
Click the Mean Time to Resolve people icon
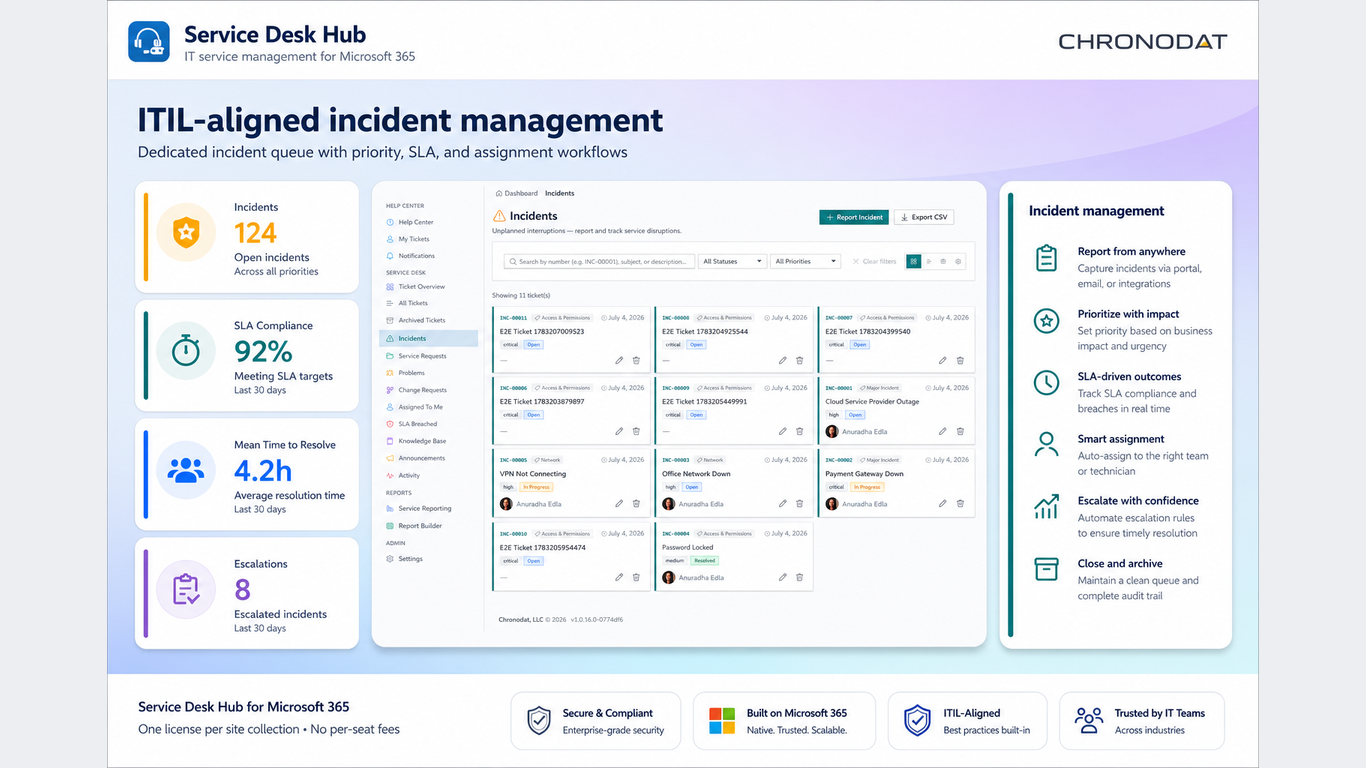pos(185,470)
